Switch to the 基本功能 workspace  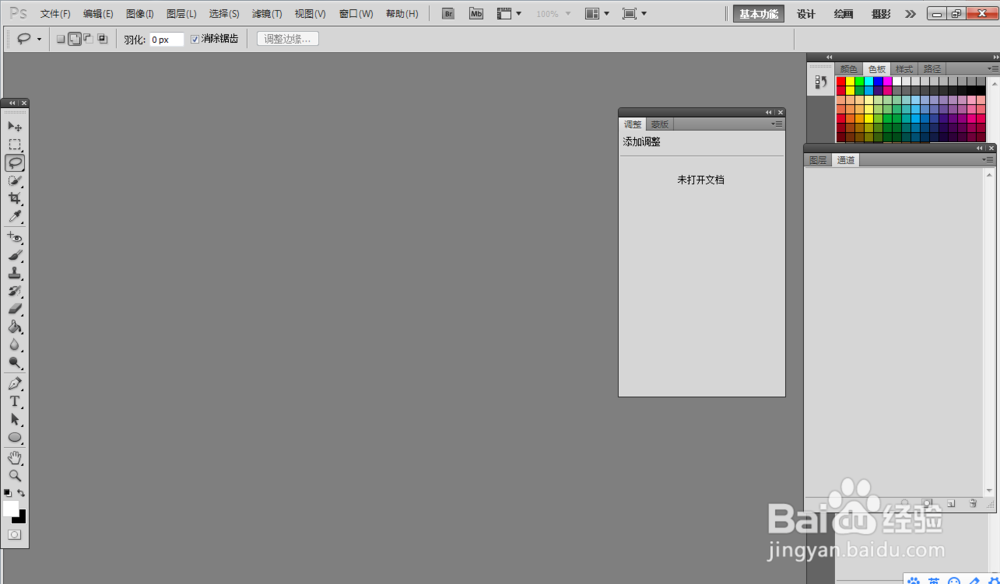(758, 14)
